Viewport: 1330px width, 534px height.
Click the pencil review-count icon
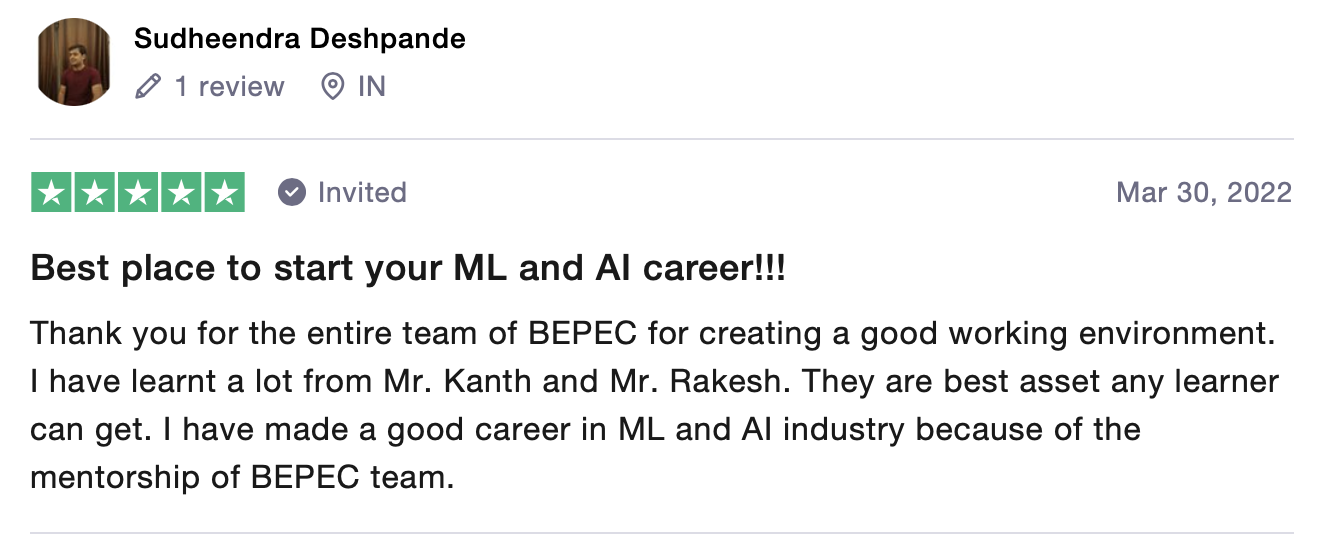tap(147, 87)
